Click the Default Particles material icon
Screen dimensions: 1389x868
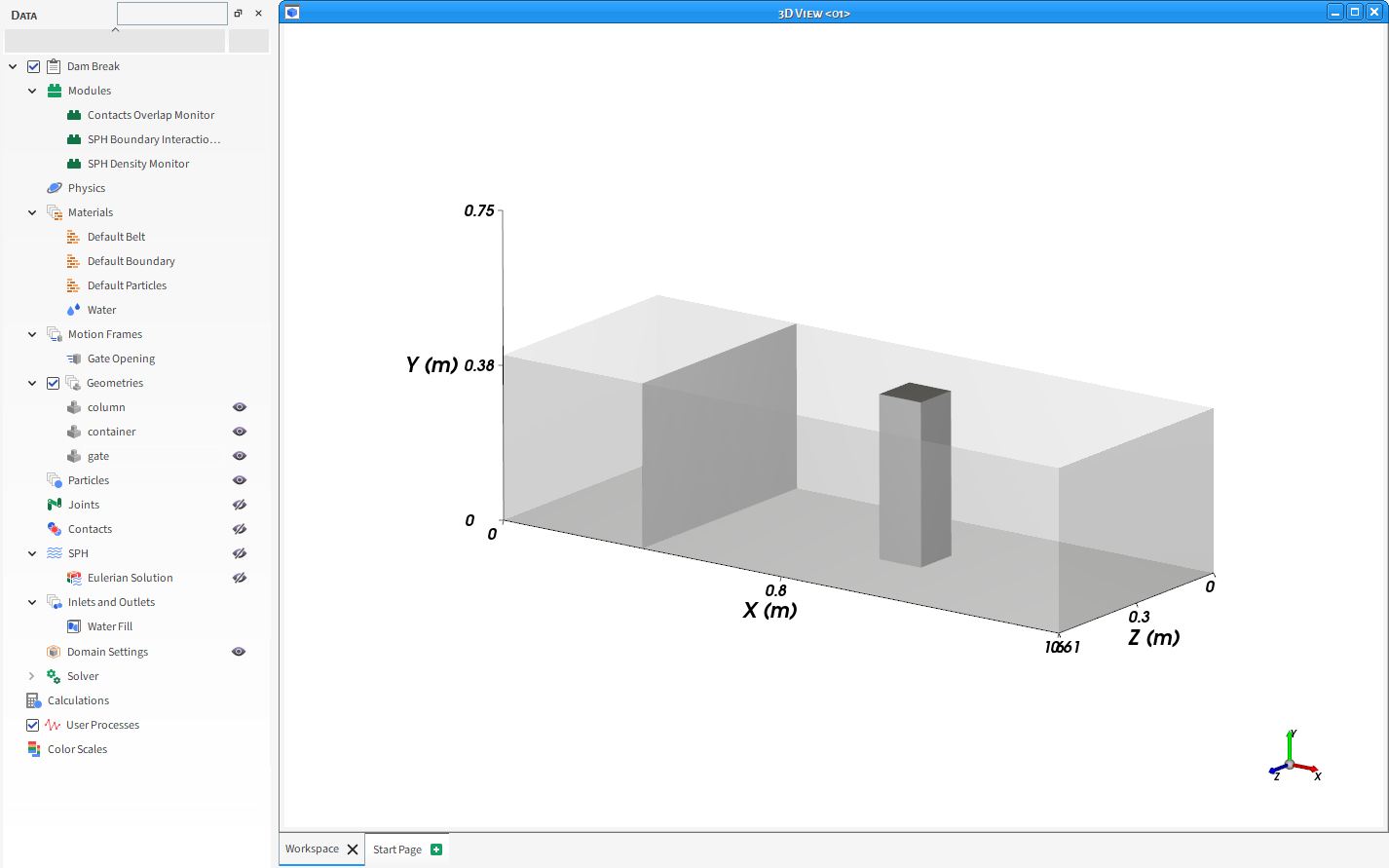[74, 285]
